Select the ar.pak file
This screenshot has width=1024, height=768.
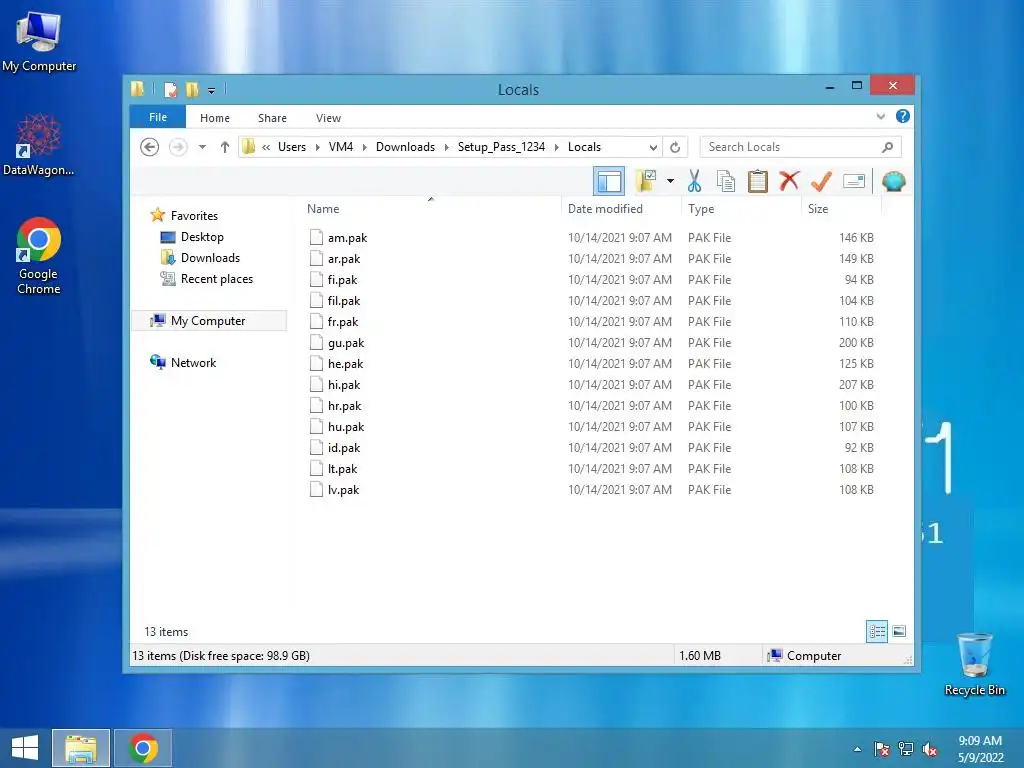point(344,259)
